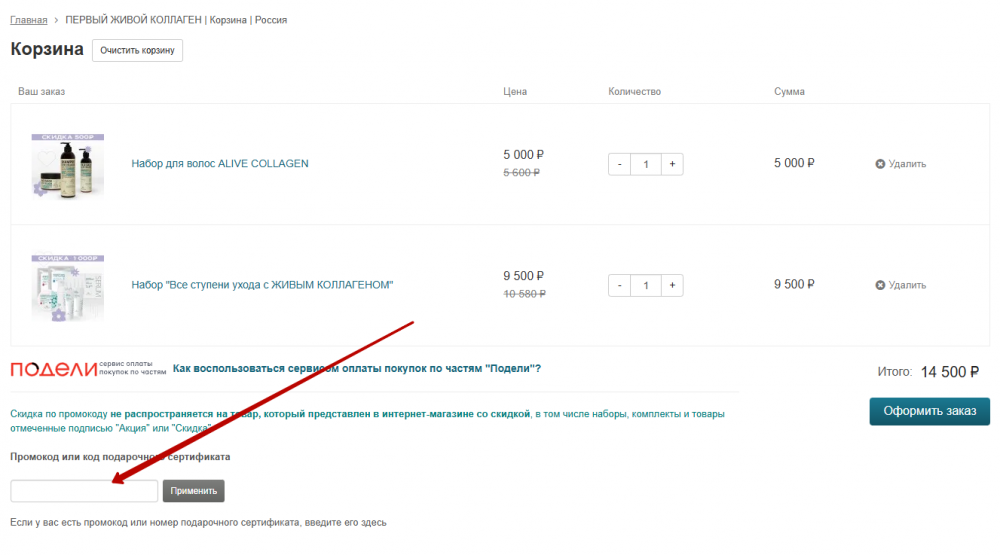Open link about using Подели installment service

(357, 368)
